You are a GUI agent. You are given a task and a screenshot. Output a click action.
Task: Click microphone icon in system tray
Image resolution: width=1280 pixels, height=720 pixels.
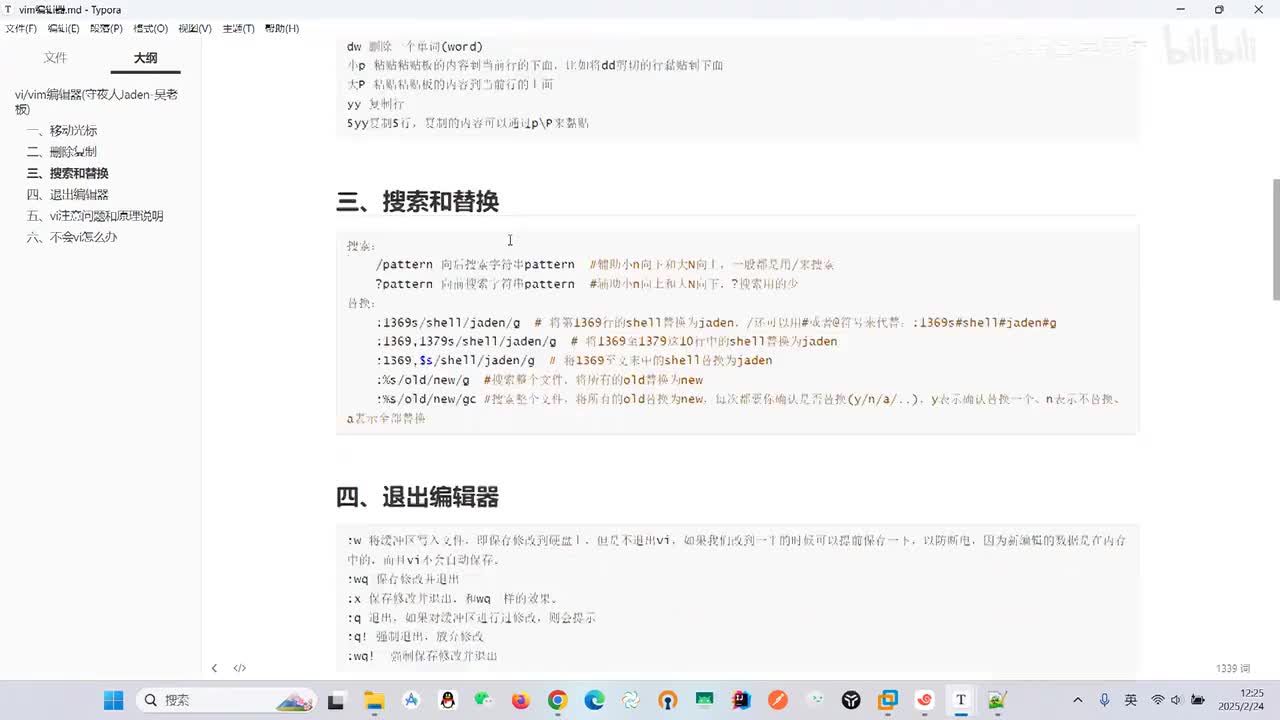[1105, 700]
